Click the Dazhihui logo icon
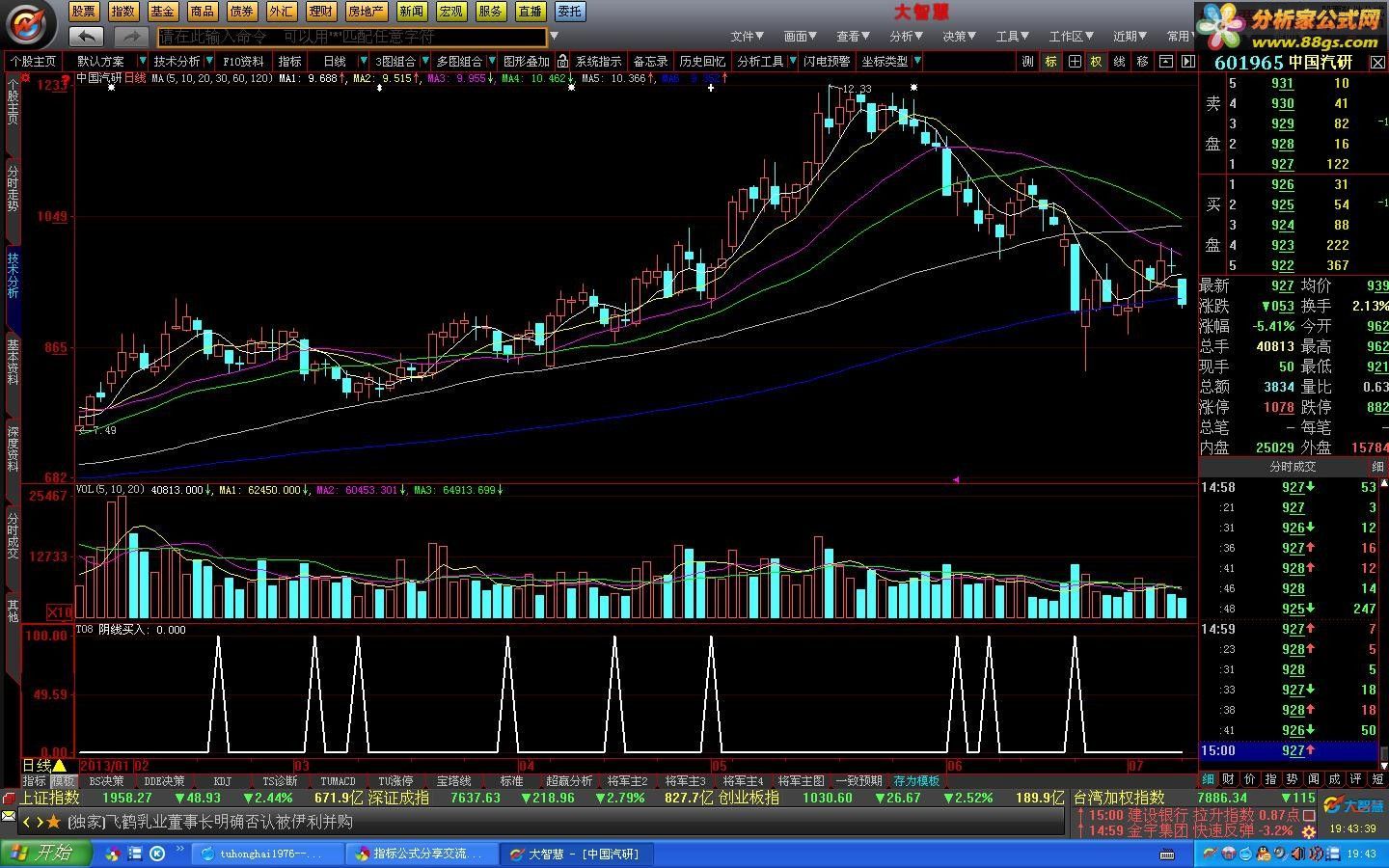Viewport: 1389px width, 868px height. click(30, 25)
